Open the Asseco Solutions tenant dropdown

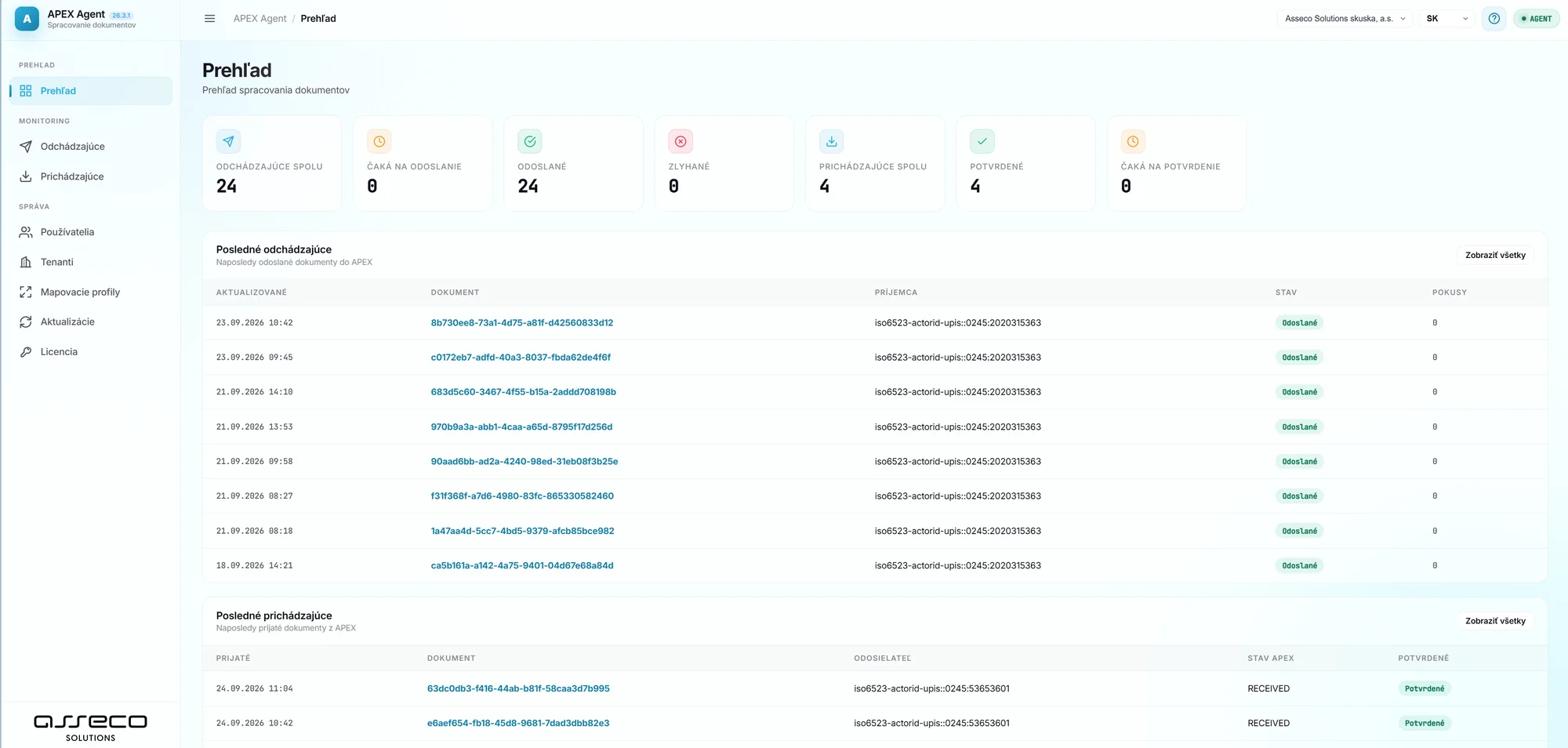[x=1345, y=19]
